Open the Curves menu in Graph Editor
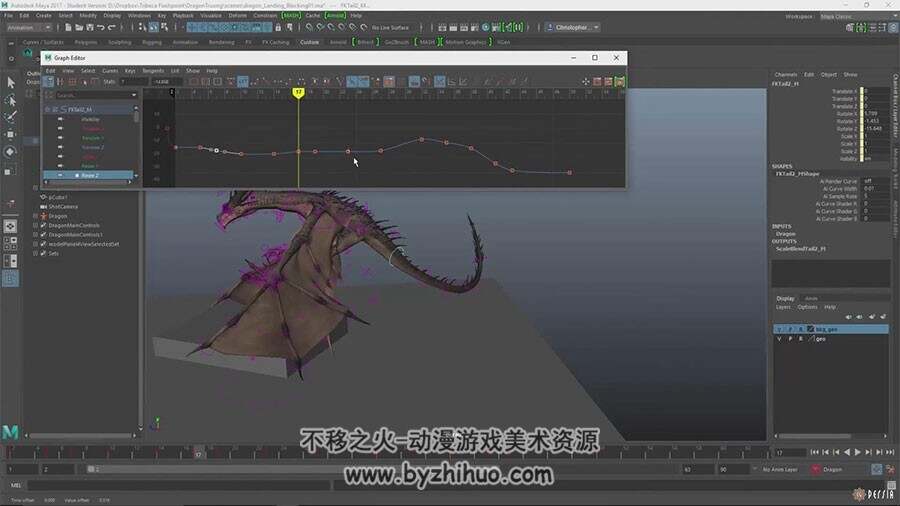Viewport: 900px width, 506px height. (110, 71)
